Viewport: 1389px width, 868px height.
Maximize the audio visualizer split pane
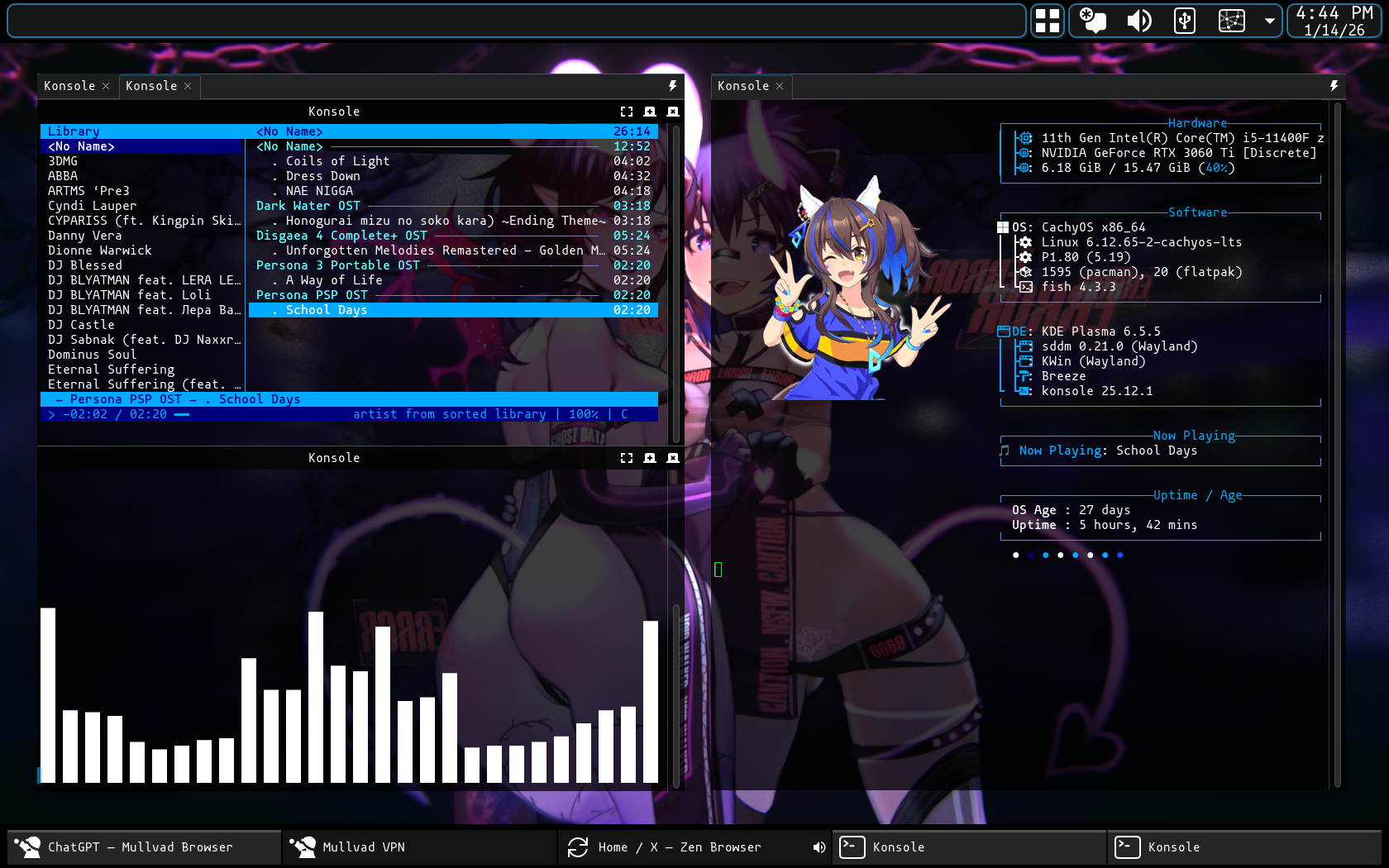click(x=627, y=458)
